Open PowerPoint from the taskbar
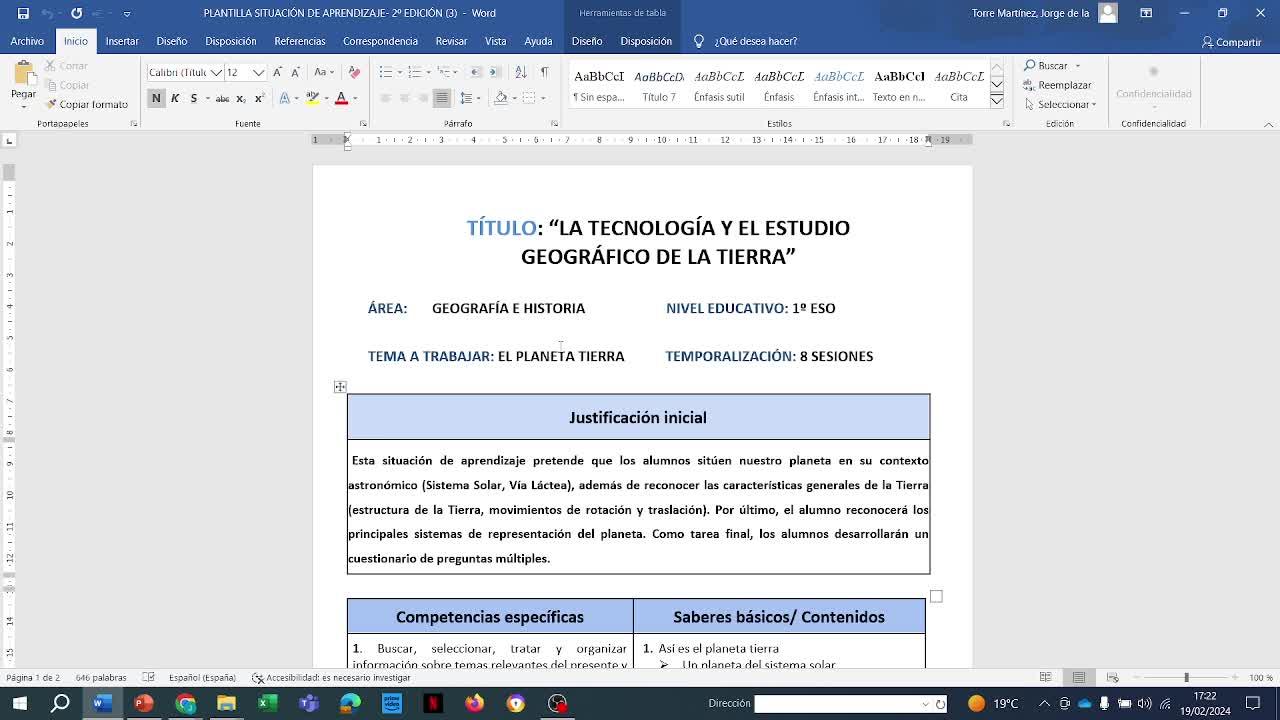This screenshot has width=1280, height=720. [144, 703]
